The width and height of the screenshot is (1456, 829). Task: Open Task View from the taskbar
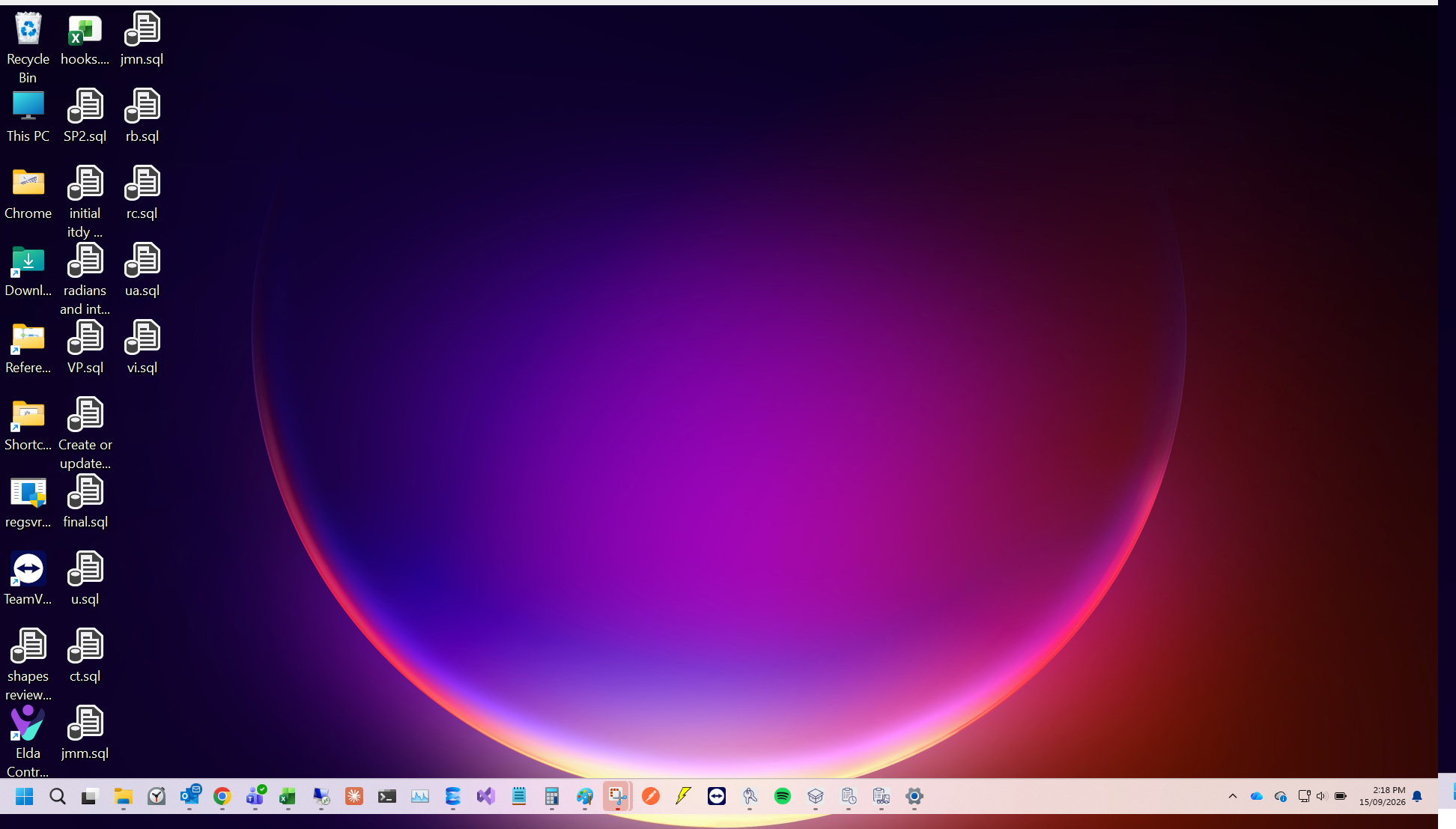[x=91, y=796]
